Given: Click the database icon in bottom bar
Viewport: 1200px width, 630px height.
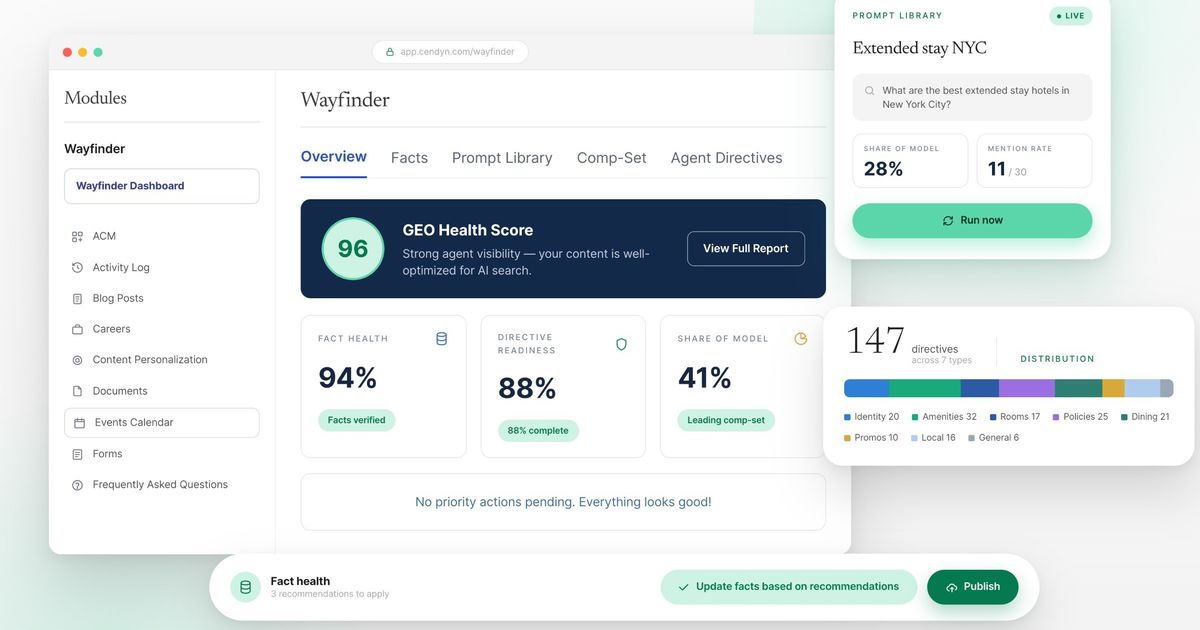Looking at the screenshot, I should 245,587.
